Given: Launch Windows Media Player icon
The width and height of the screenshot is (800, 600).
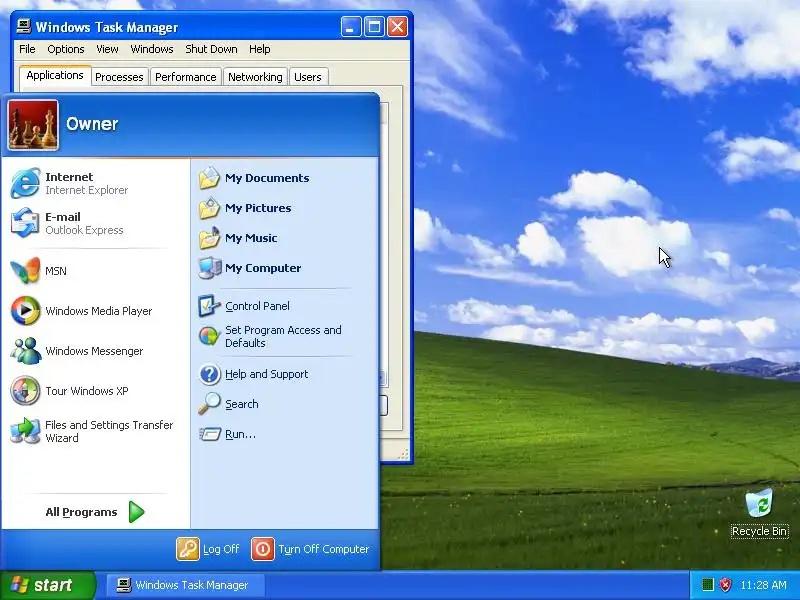Looking at the screenshot, I should click(25, 311).
